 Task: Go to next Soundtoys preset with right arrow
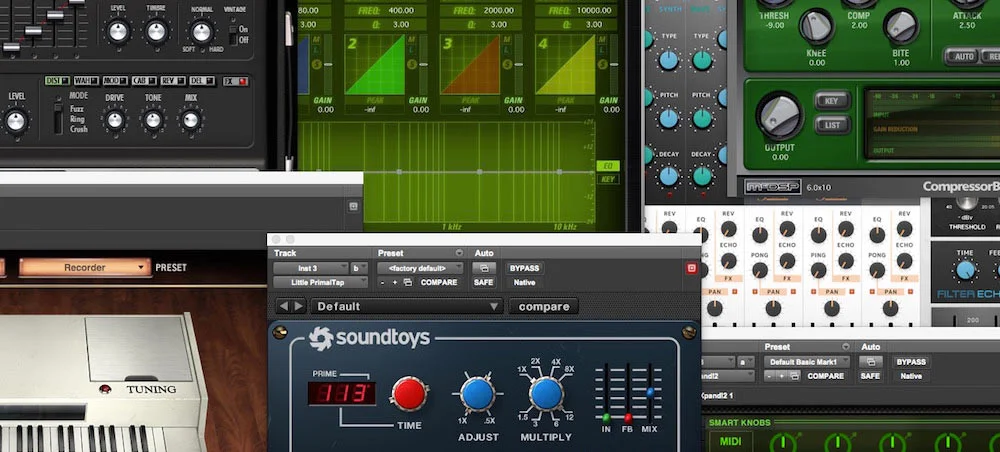(298, 306)
